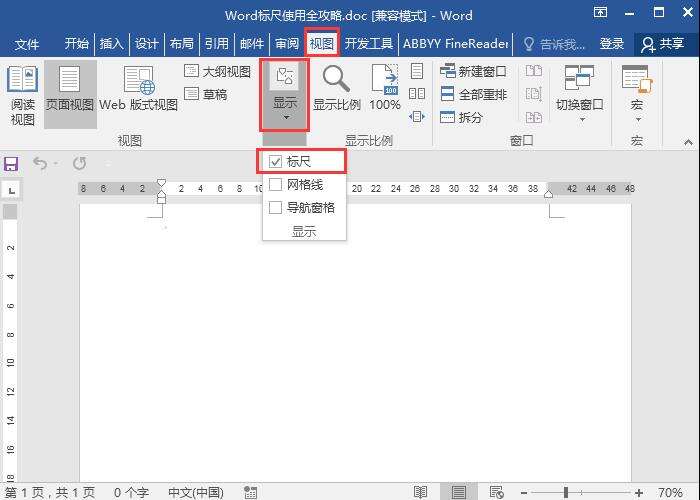Save document with quick access icon
The image size is (700, 500).
11,164
